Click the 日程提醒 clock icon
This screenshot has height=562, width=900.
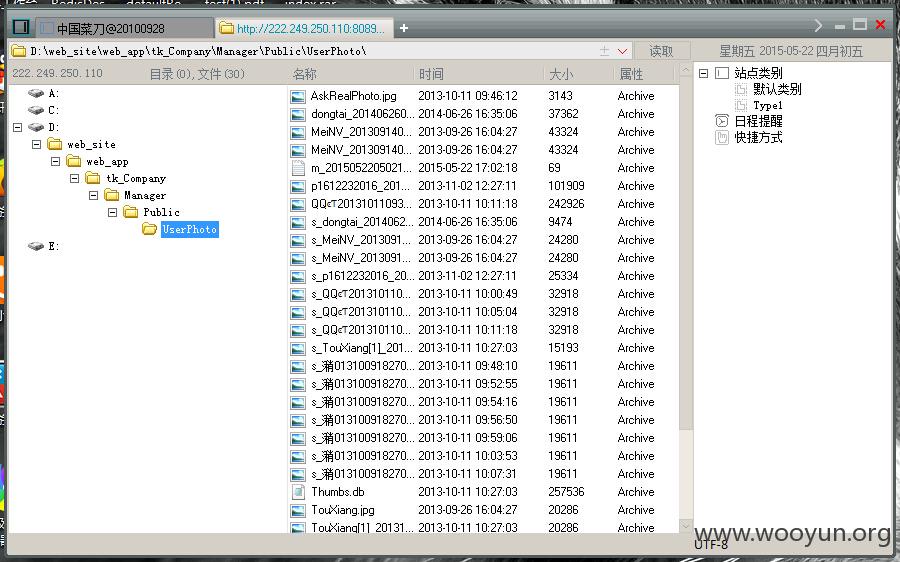point(721,121)
